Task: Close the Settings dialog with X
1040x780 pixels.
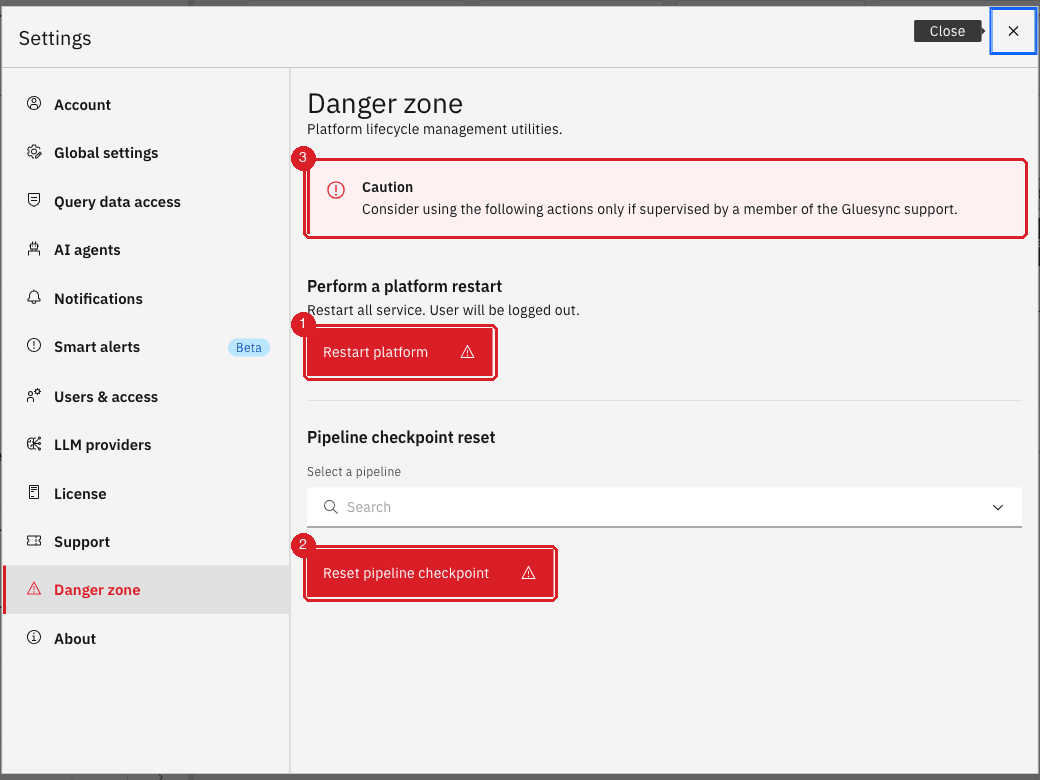Action: point(1013,31)
